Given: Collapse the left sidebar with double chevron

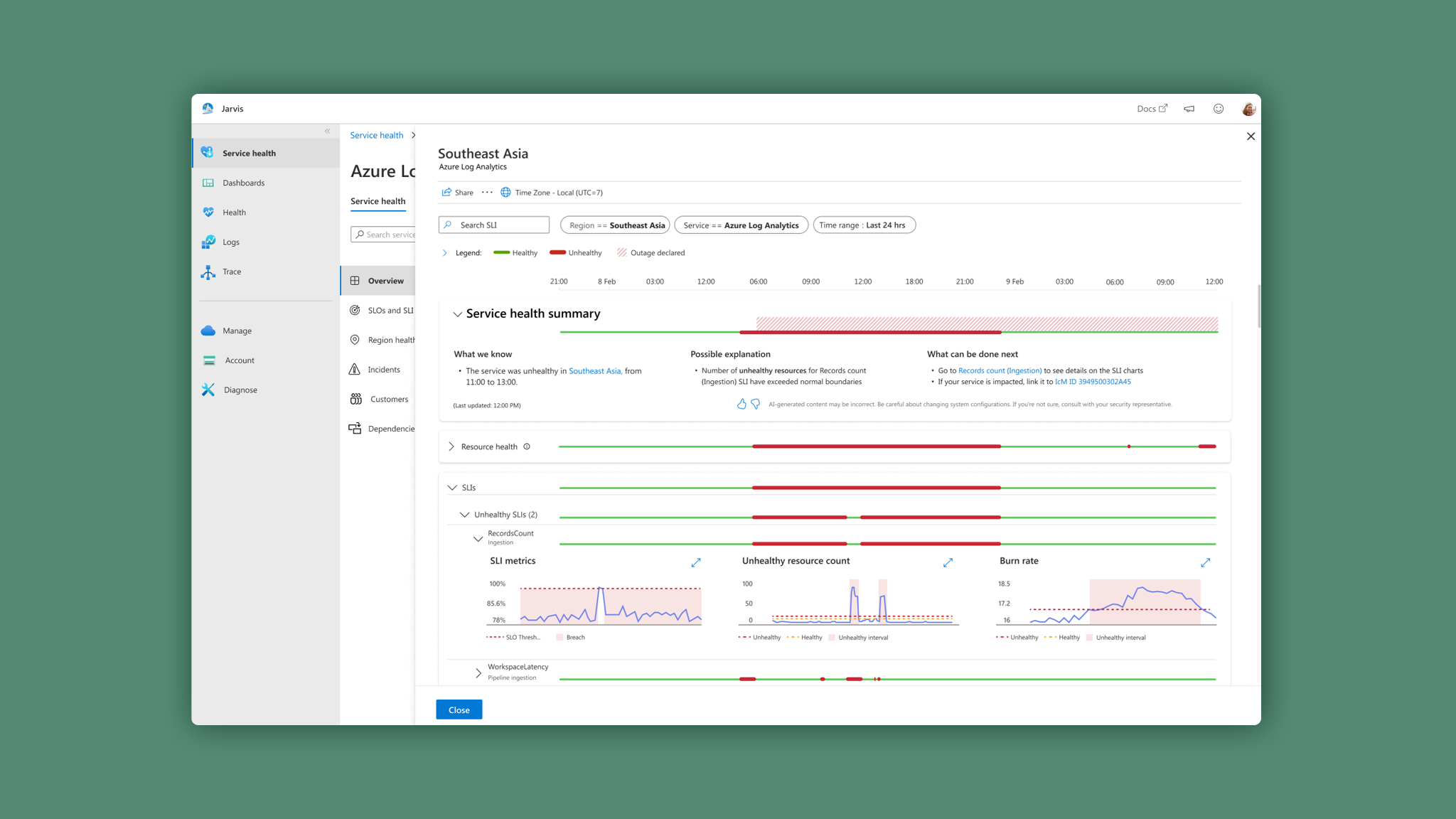Looking at the screenshot, I should click(x=328, y=131).
